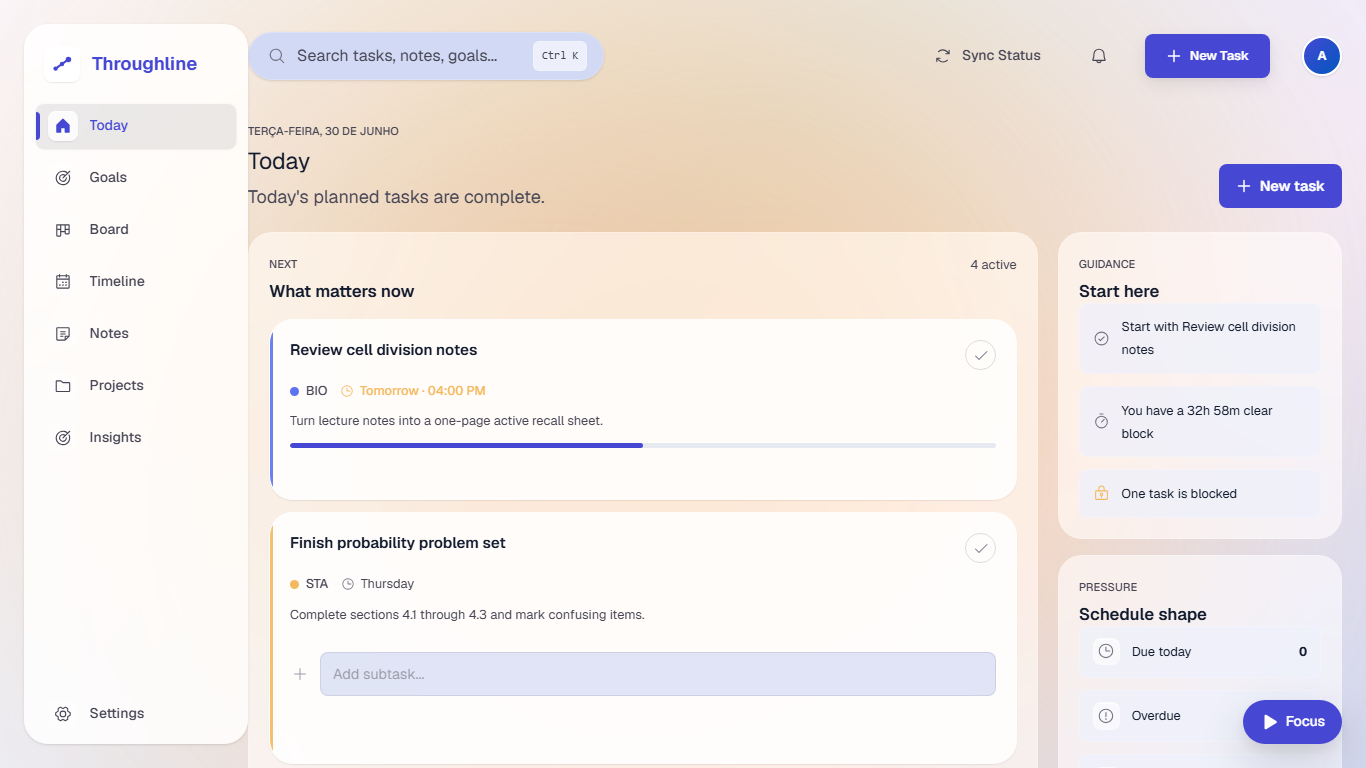Click plus icon beside Add subtask
This screenshot has height=768, width=1366.
(300, 674)
